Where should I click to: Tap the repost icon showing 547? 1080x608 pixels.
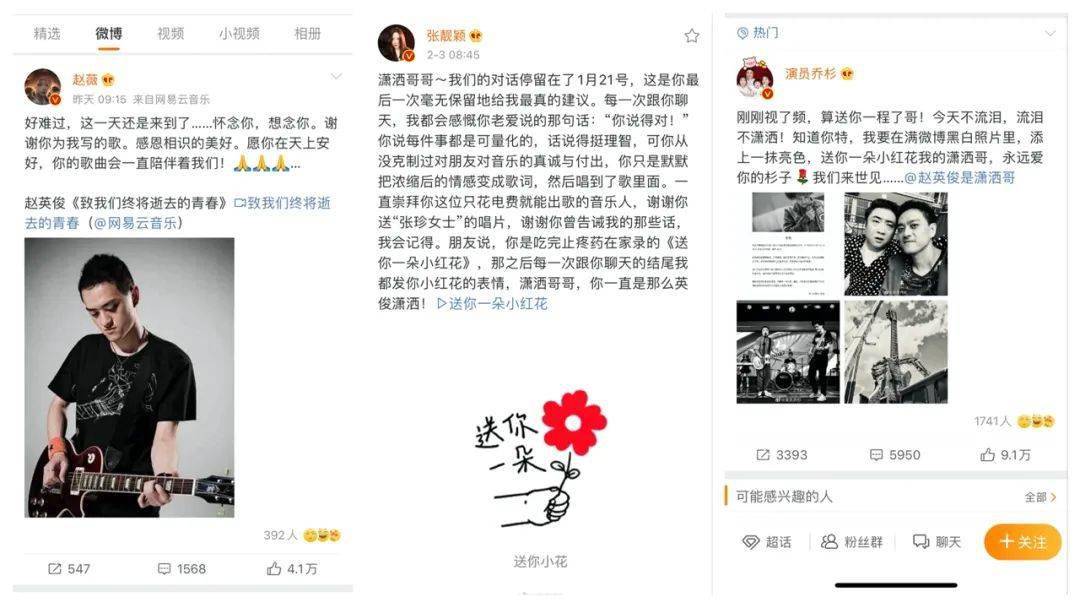tap(54, 569)
